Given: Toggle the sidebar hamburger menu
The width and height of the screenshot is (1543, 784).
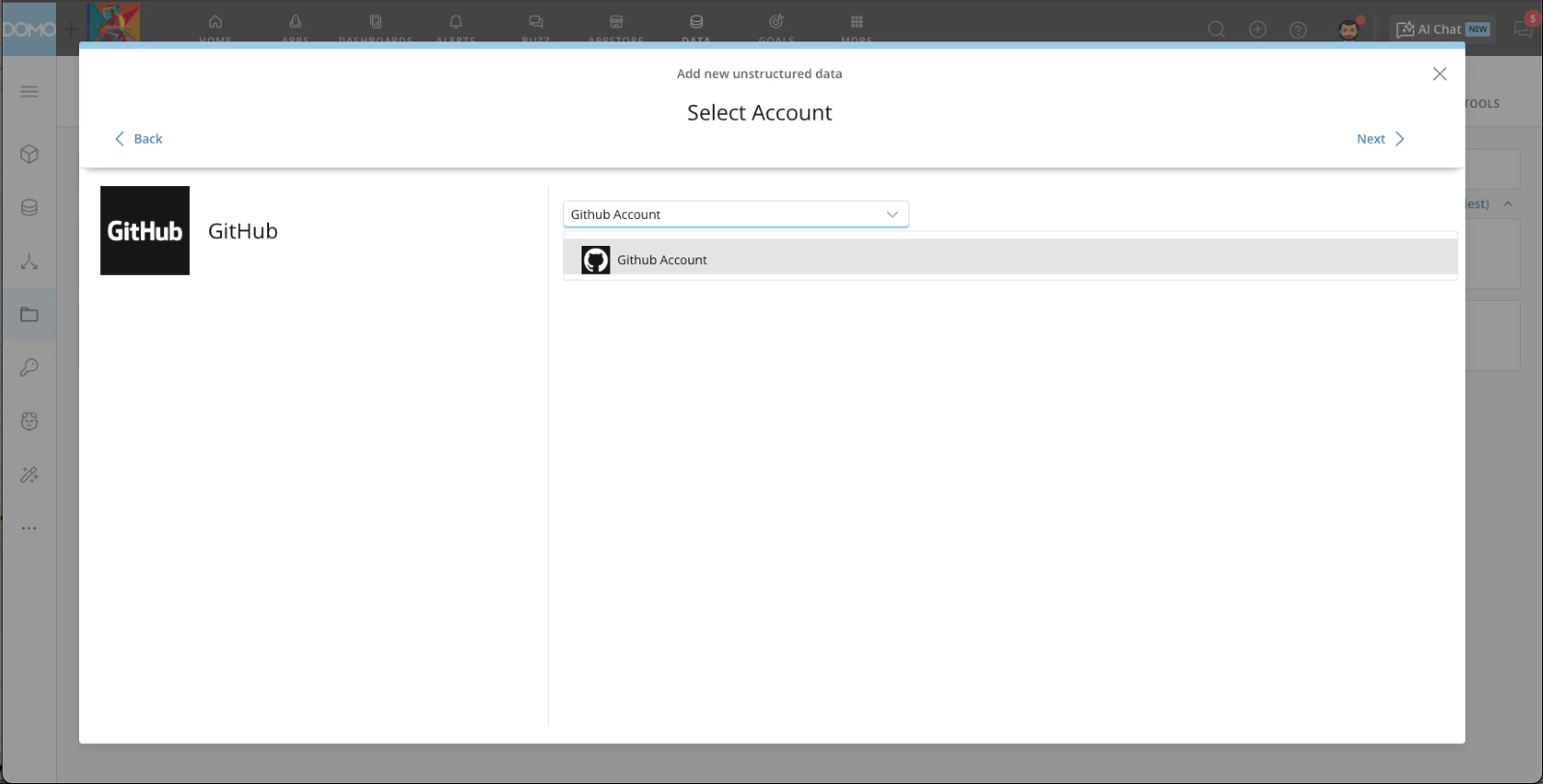Looking at the screenshot, I should (29, 92).
